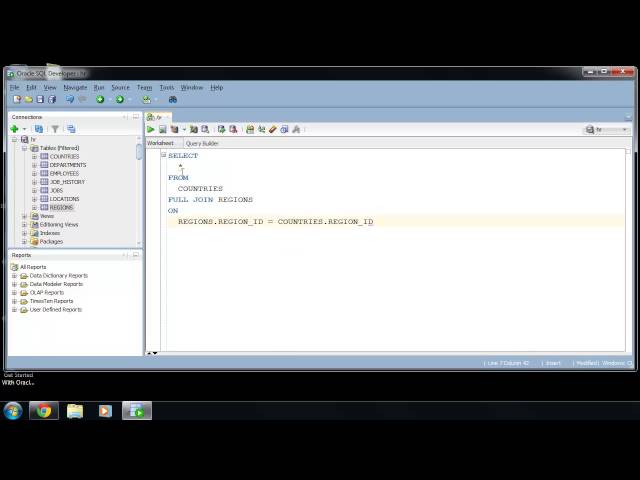Click the Commit icon in worksheet toolbar
640x480 pixels.
(x=221, y=129)
